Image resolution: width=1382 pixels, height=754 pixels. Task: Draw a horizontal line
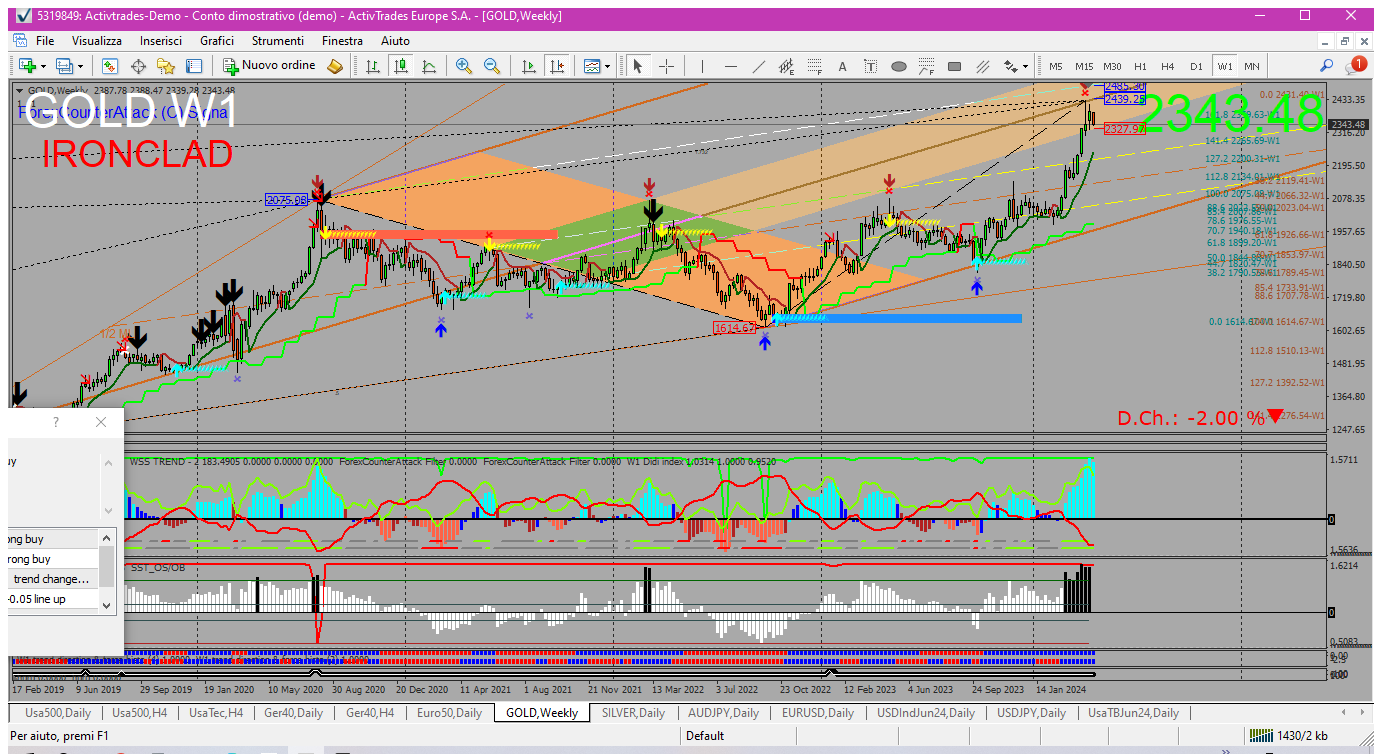[x=731, y=66]
